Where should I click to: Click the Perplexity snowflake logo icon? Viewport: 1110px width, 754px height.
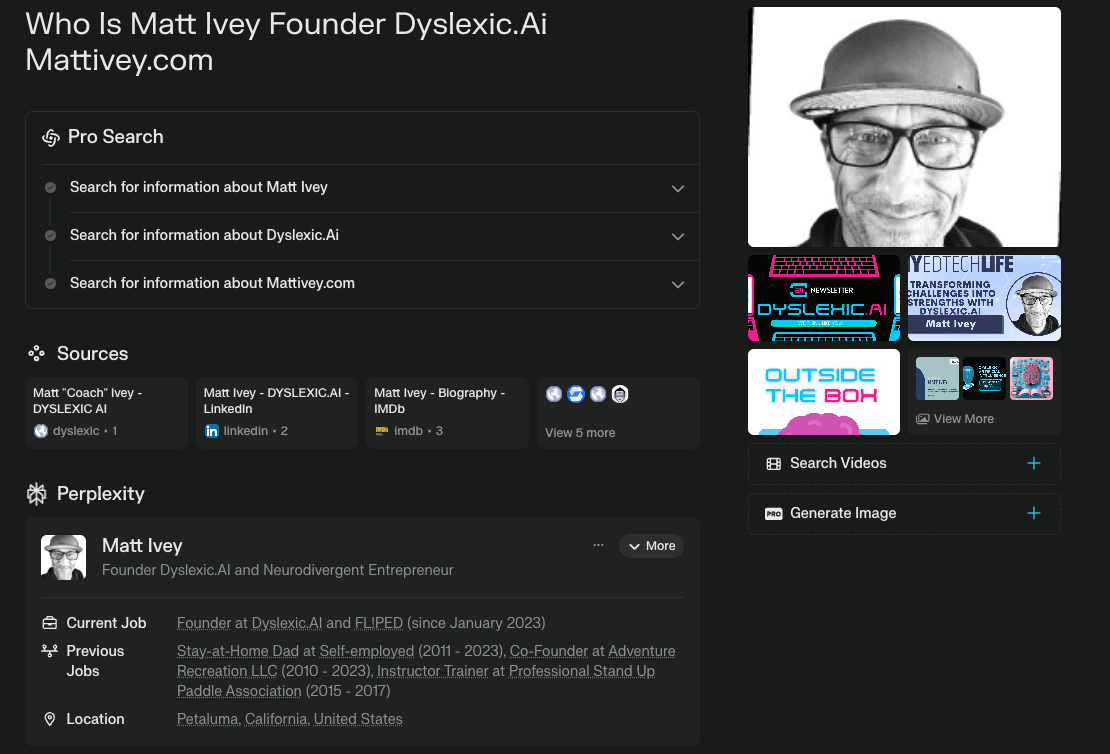tap(37, 493)
